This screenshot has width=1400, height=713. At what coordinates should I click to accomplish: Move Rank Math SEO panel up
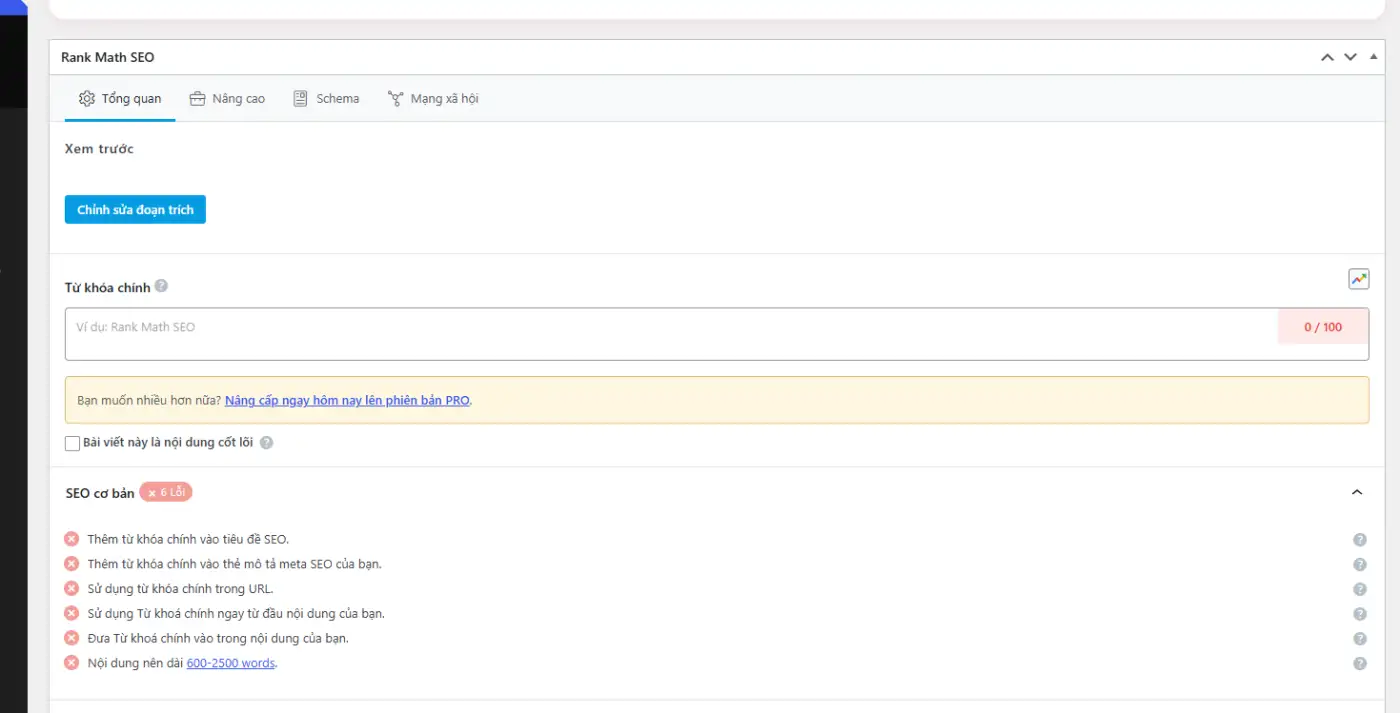click(x=1327, y=57)
